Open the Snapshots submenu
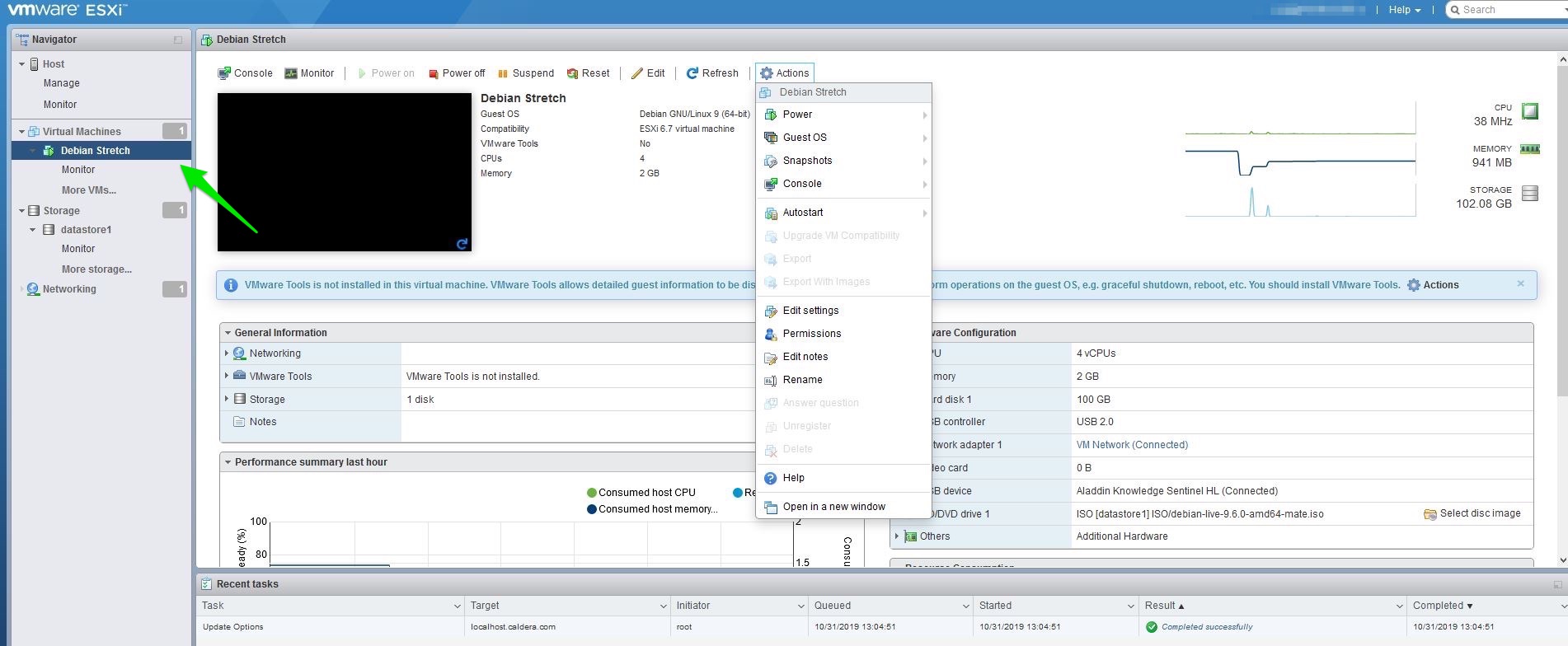This screenshot has width=1568, height=646. pyautogui.click(x=807, y=161)
